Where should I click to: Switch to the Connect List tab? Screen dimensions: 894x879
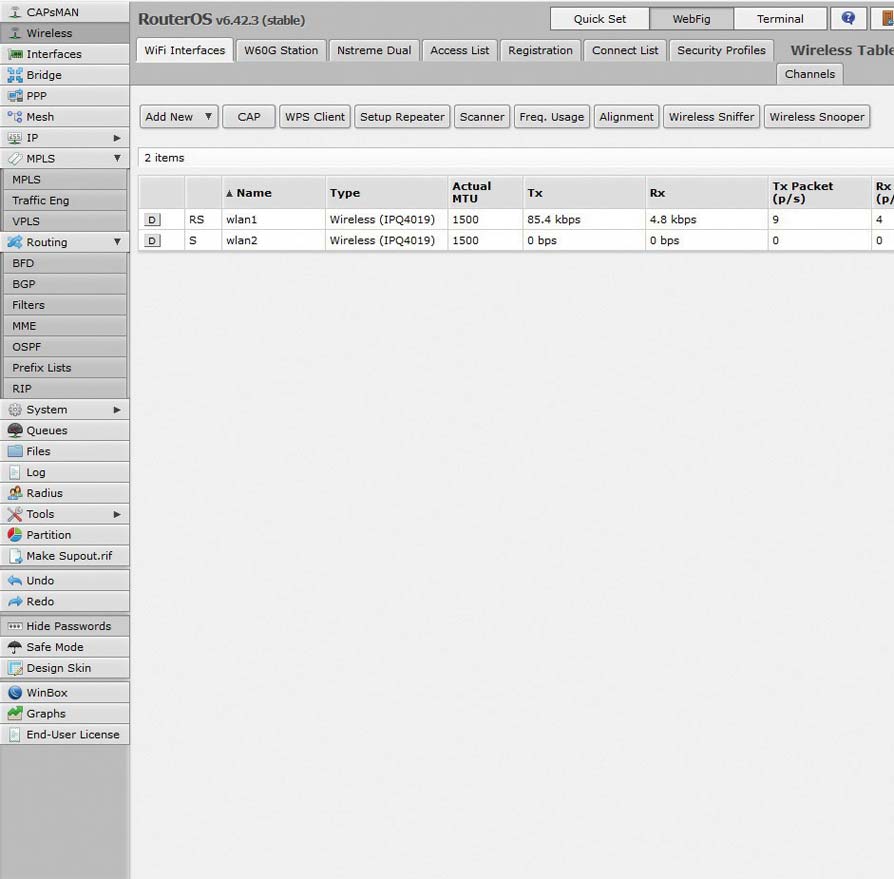click(625, 50)
